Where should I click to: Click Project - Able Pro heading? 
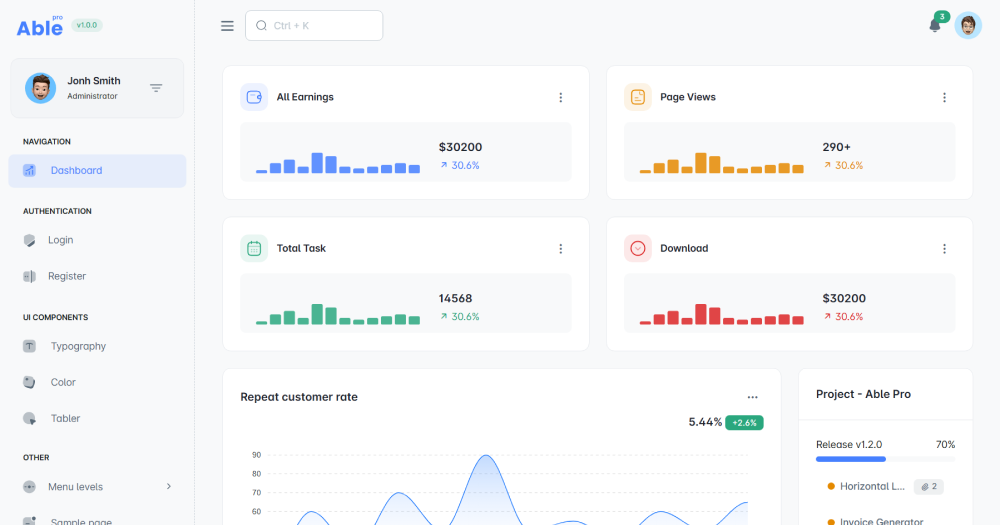point(864,394)
